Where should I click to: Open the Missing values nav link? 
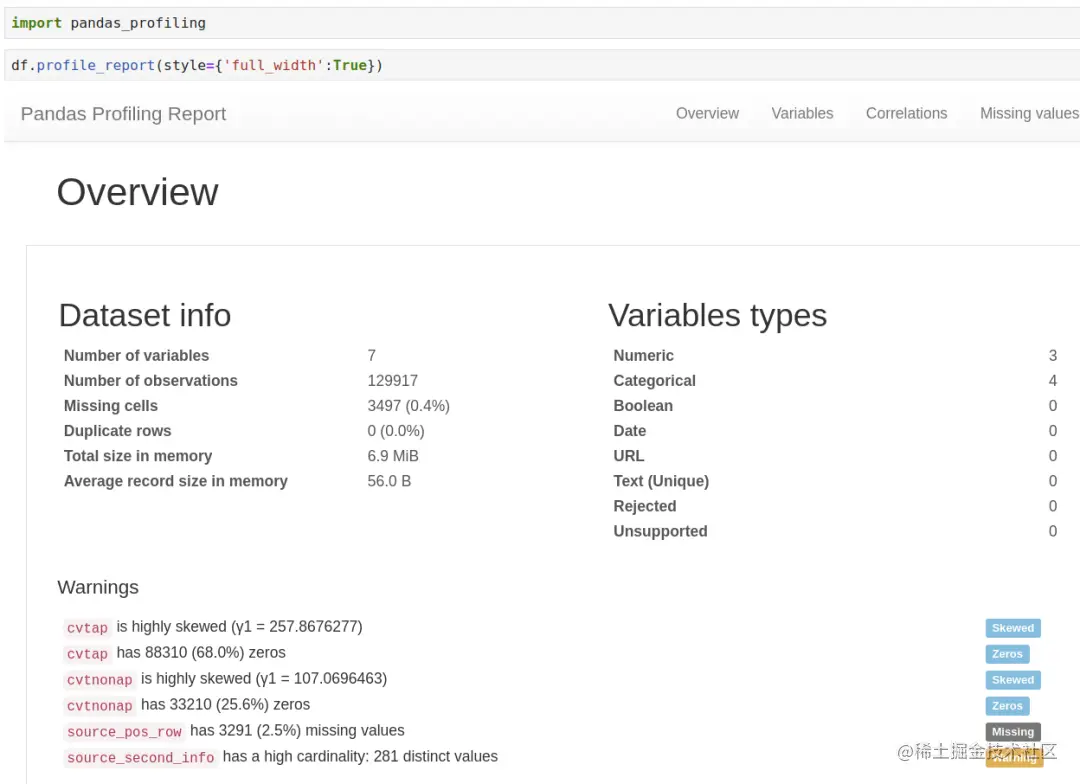click(x=1029, y=114)
